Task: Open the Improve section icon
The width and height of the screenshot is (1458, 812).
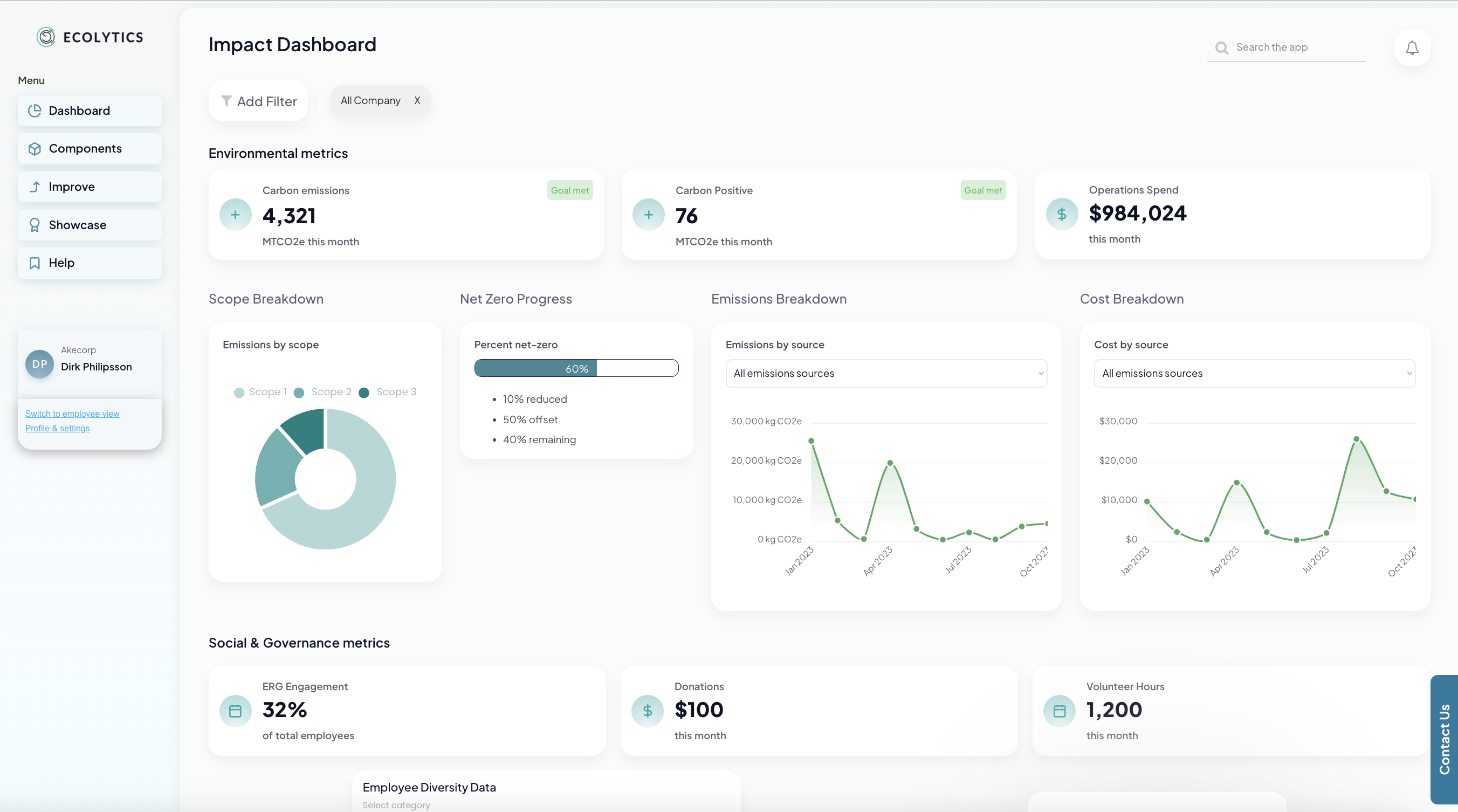Action: click(35, 186)
